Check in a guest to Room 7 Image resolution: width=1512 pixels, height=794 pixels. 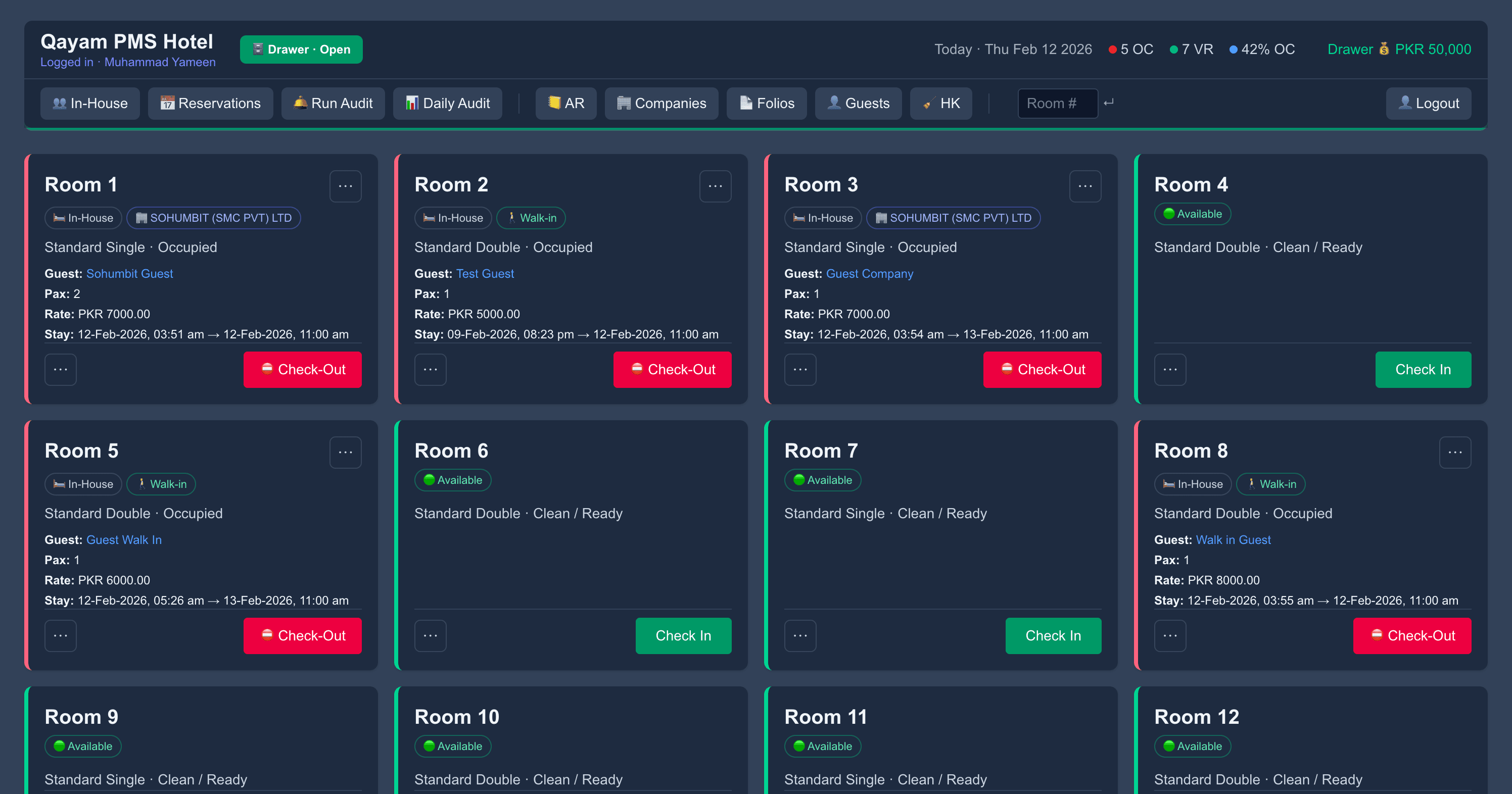[x=1053, y=635]
